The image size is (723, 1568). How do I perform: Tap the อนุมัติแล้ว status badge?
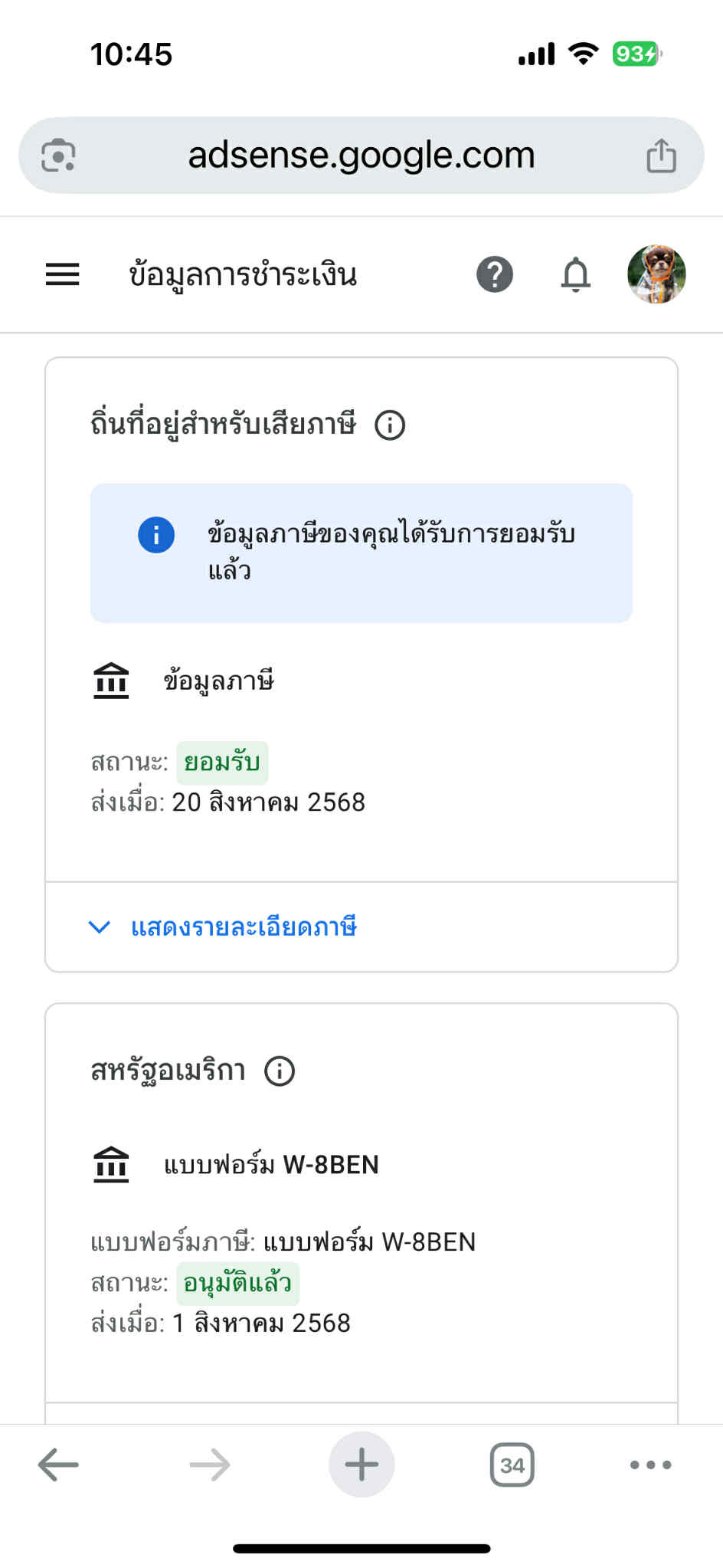(x=238, y=1283)
